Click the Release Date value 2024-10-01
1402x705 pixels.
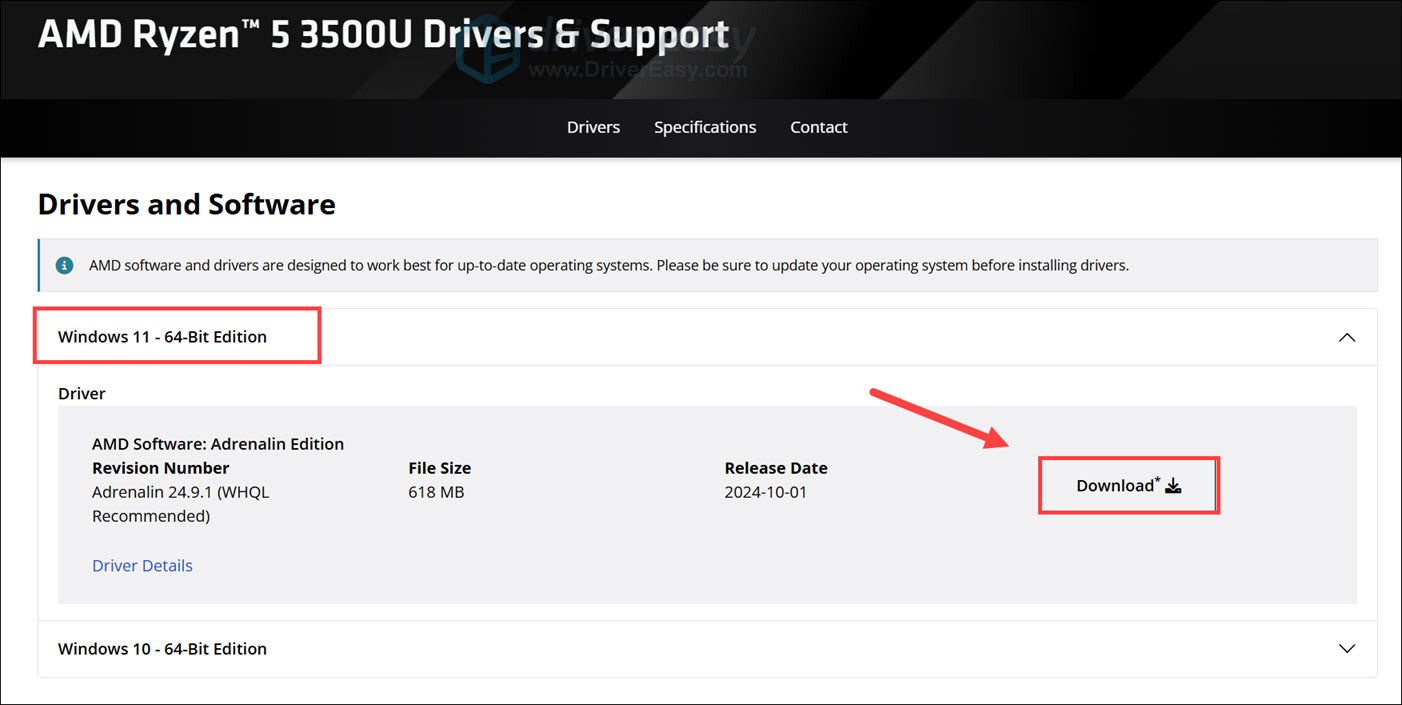click(767, 491)
